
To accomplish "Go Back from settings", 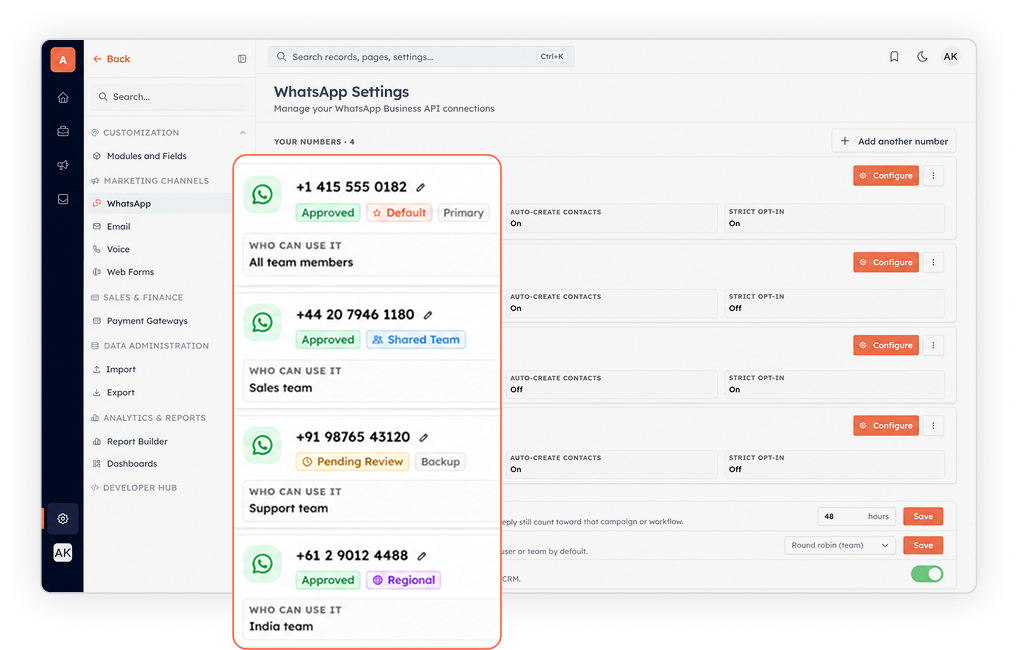I will [111, 59].
